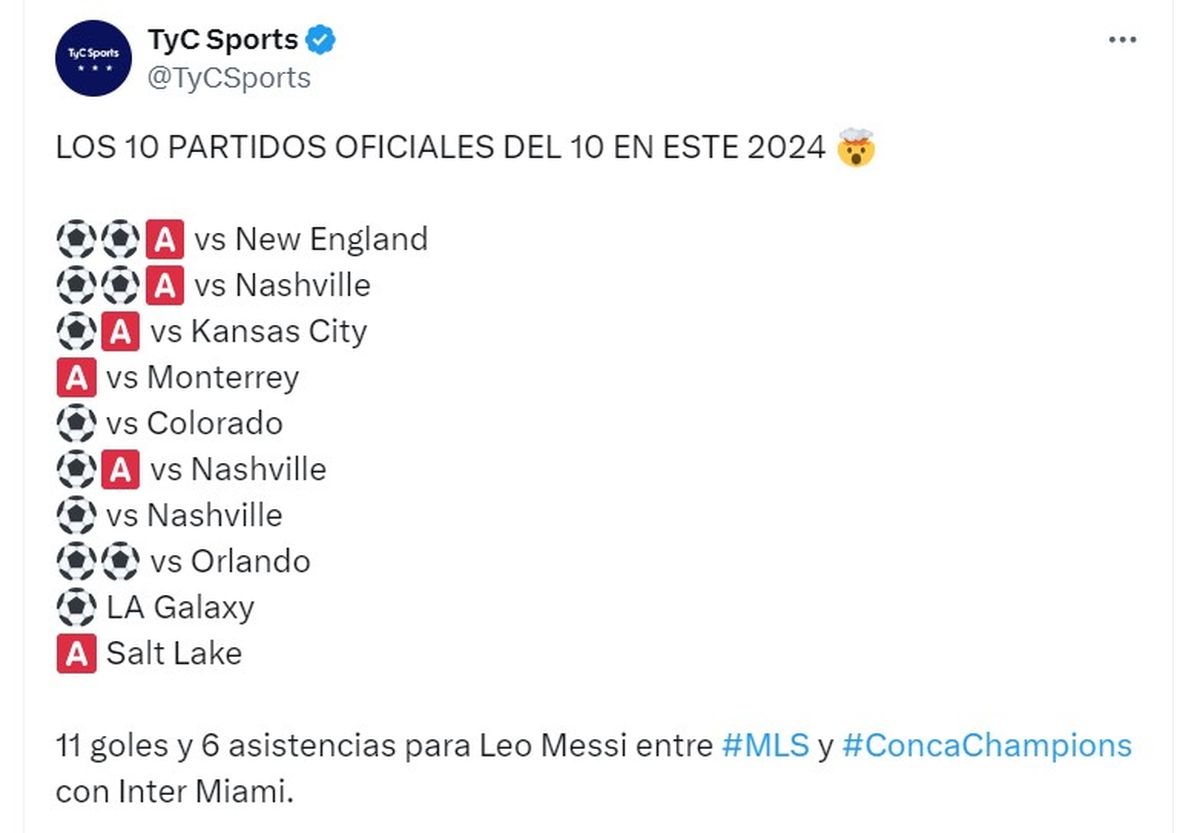Click the TyC Sports profile avatar
1200x833 pixels.
coord(93,58)
